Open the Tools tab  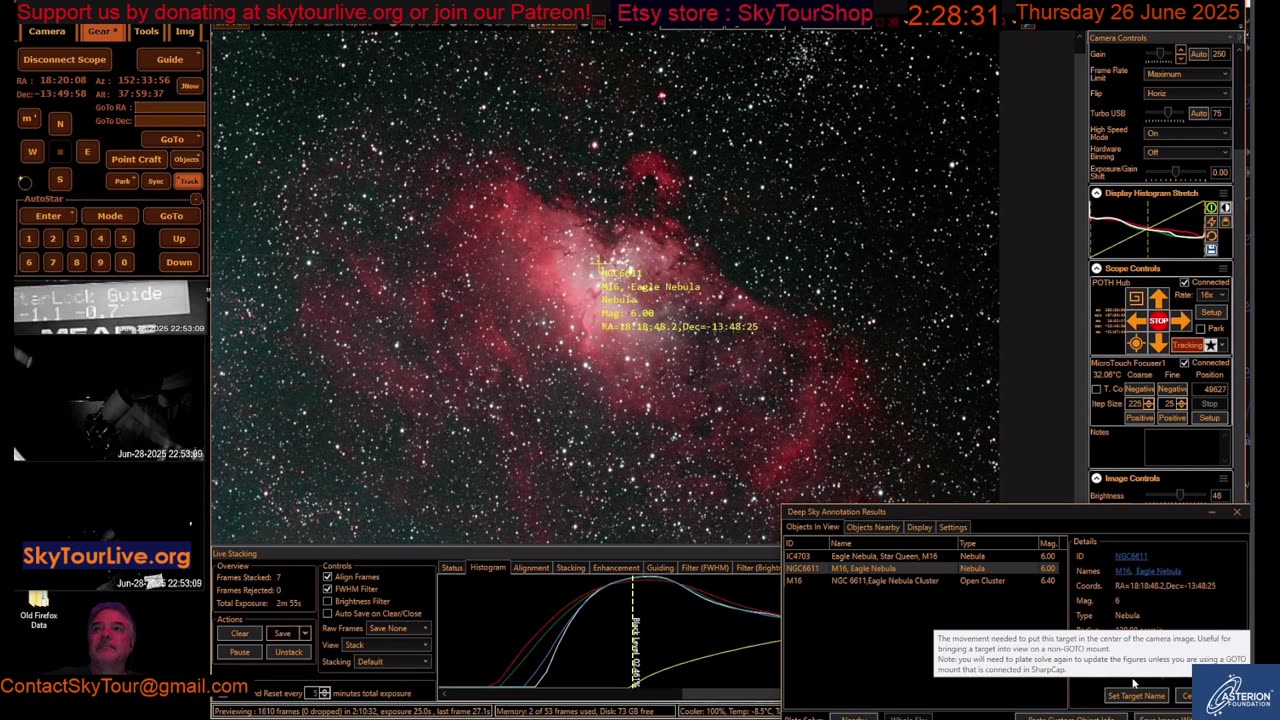coord(146,31)
